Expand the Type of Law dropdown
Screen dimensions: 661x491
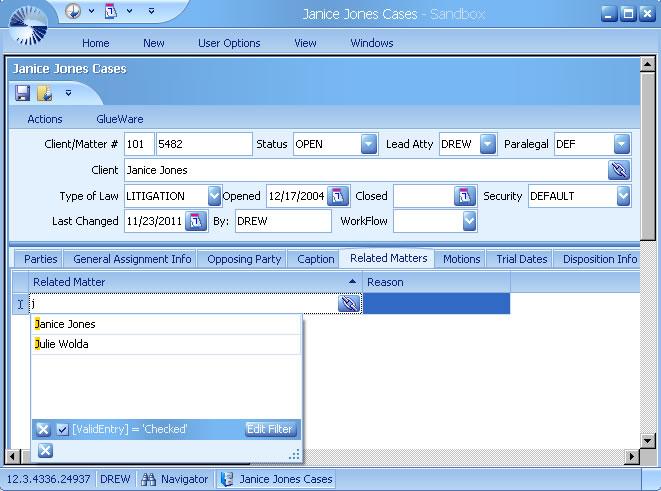pyautogui.click(x=214, y=196)
